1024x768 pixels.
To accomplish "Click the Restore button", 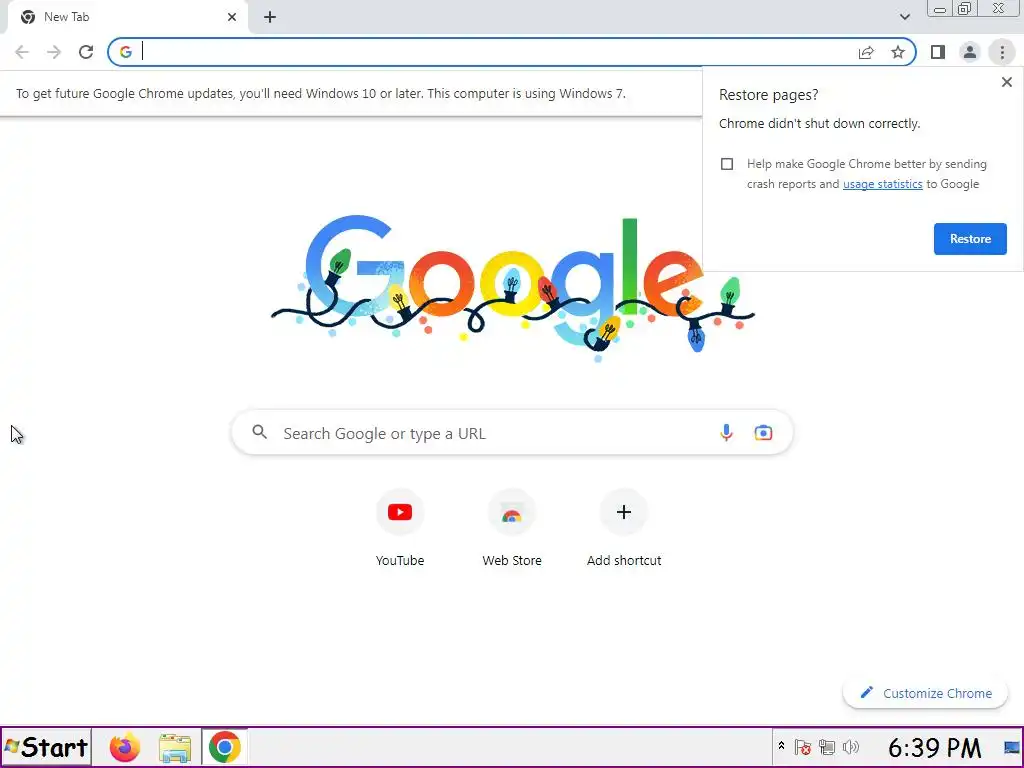I will click(970, 239).
